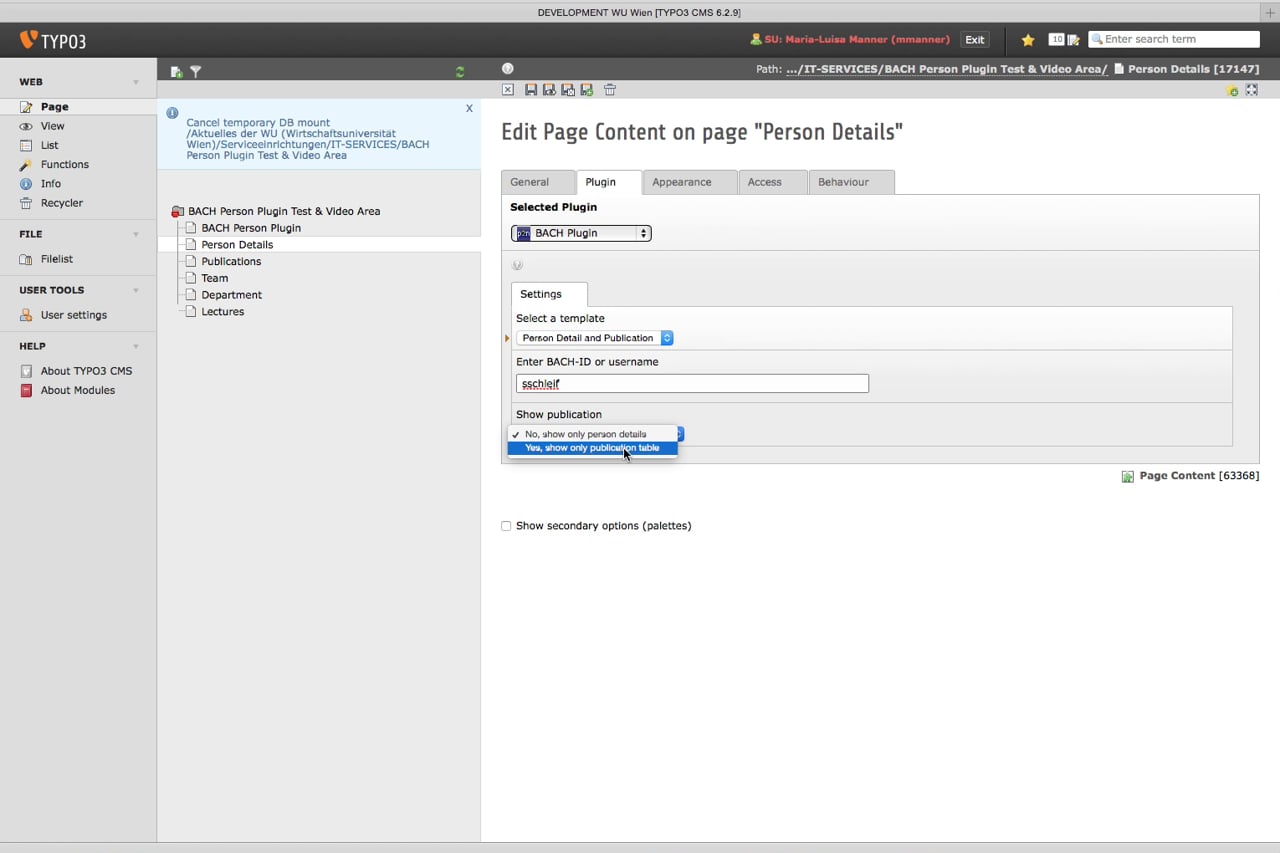
Task: Collapse the WEB module group
Action: (136, 82)
